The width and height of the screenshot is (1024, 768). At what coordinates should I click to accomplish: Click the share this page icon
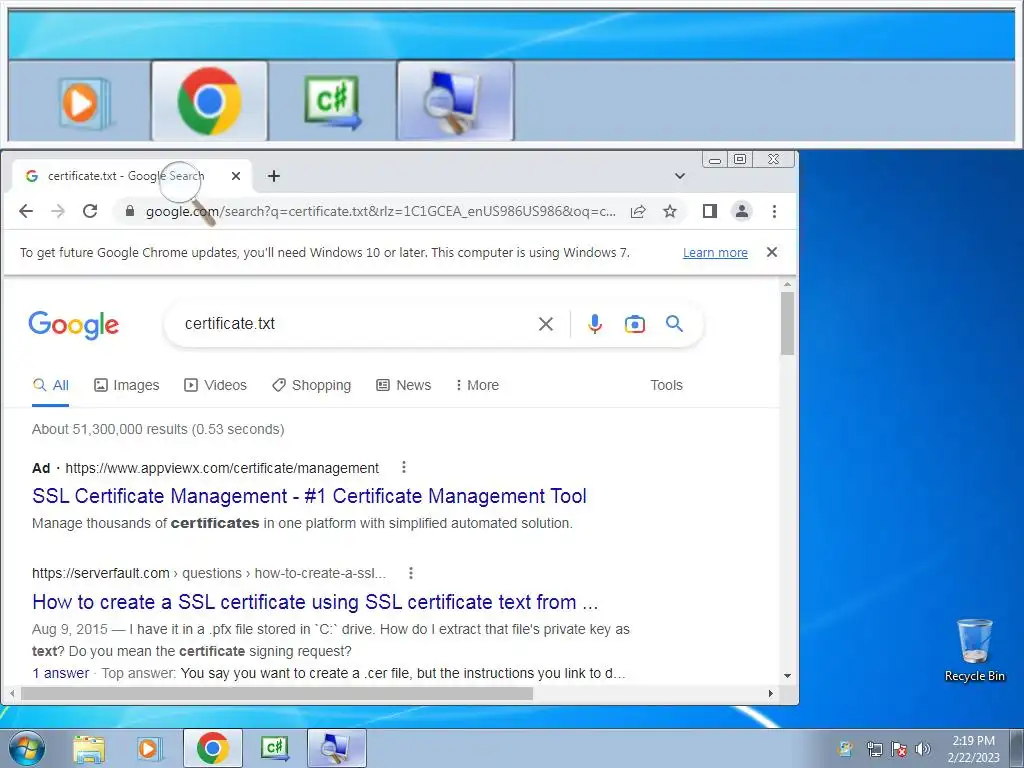click(638, 211)
